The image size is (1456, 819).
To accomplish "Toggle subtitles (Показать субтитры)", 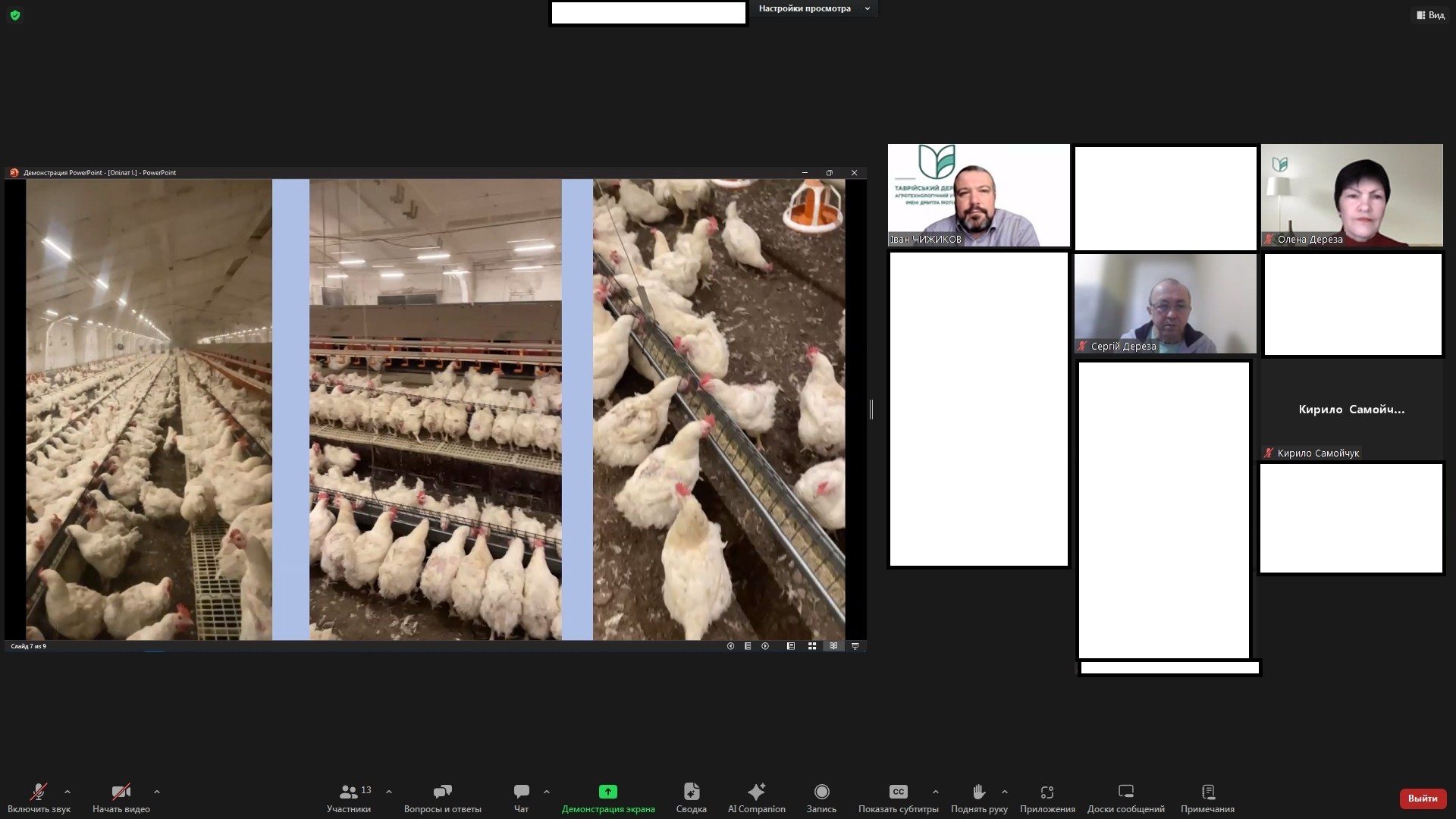I will pos(898,792).
